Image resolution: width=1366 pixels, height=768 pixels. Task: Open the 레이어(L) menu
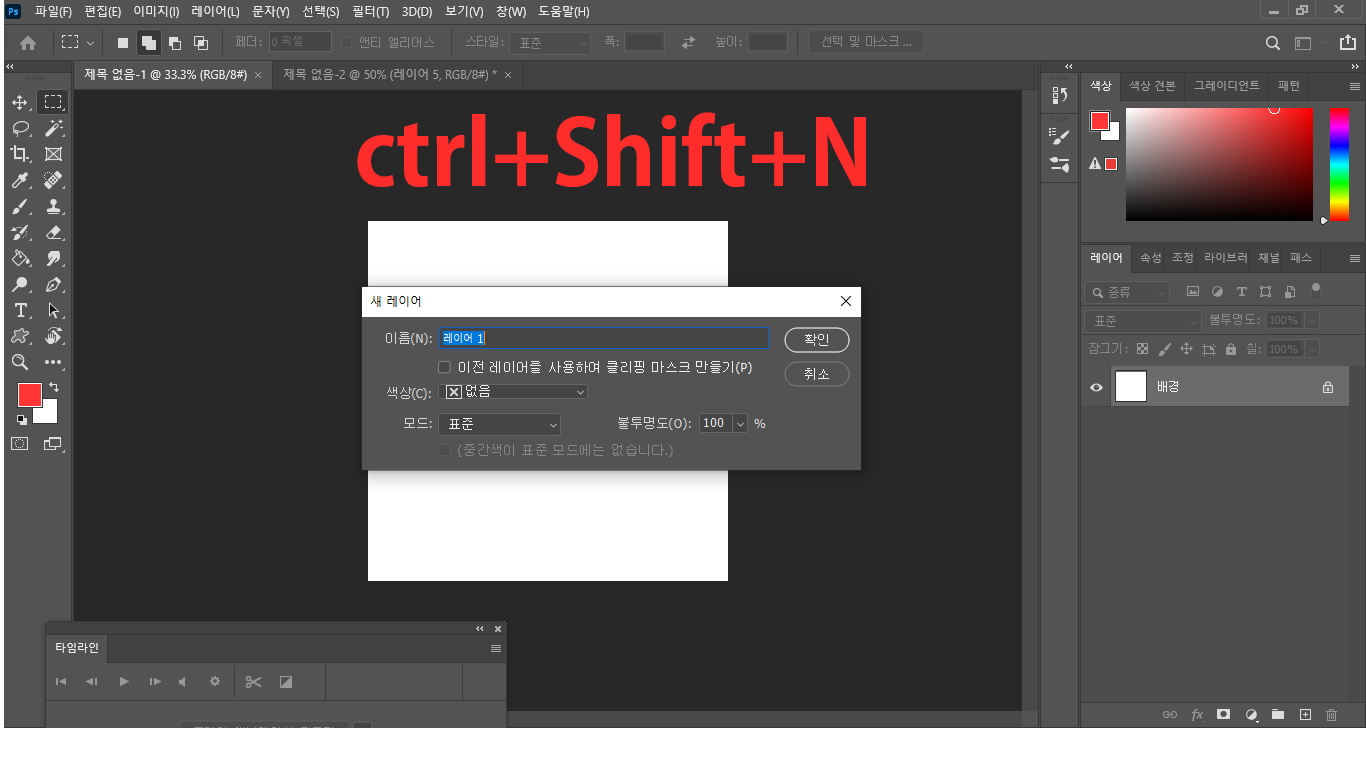point(215,12)
